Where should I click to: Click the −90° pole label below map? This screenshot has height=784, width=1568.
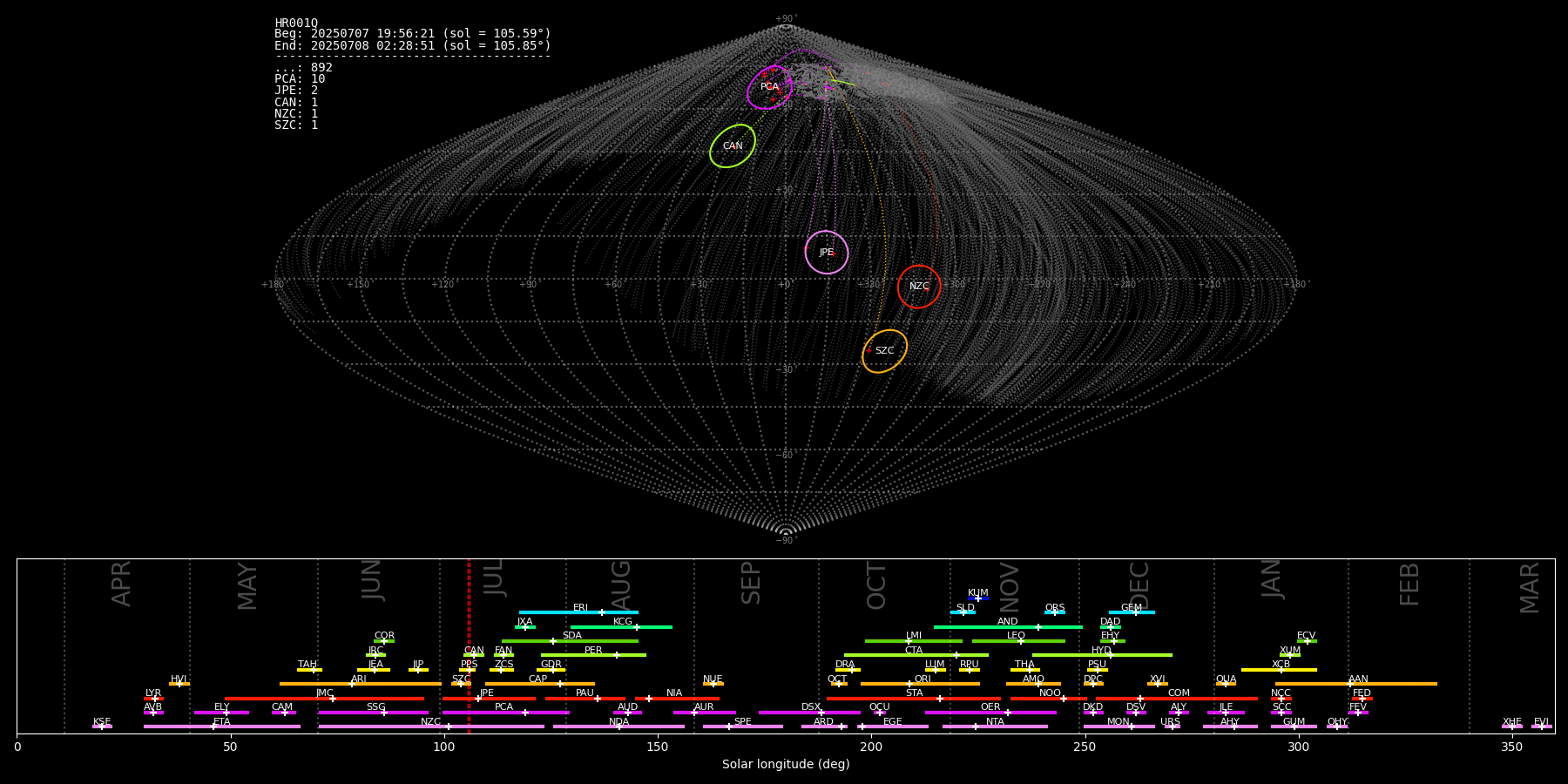[x=785, y=540]
